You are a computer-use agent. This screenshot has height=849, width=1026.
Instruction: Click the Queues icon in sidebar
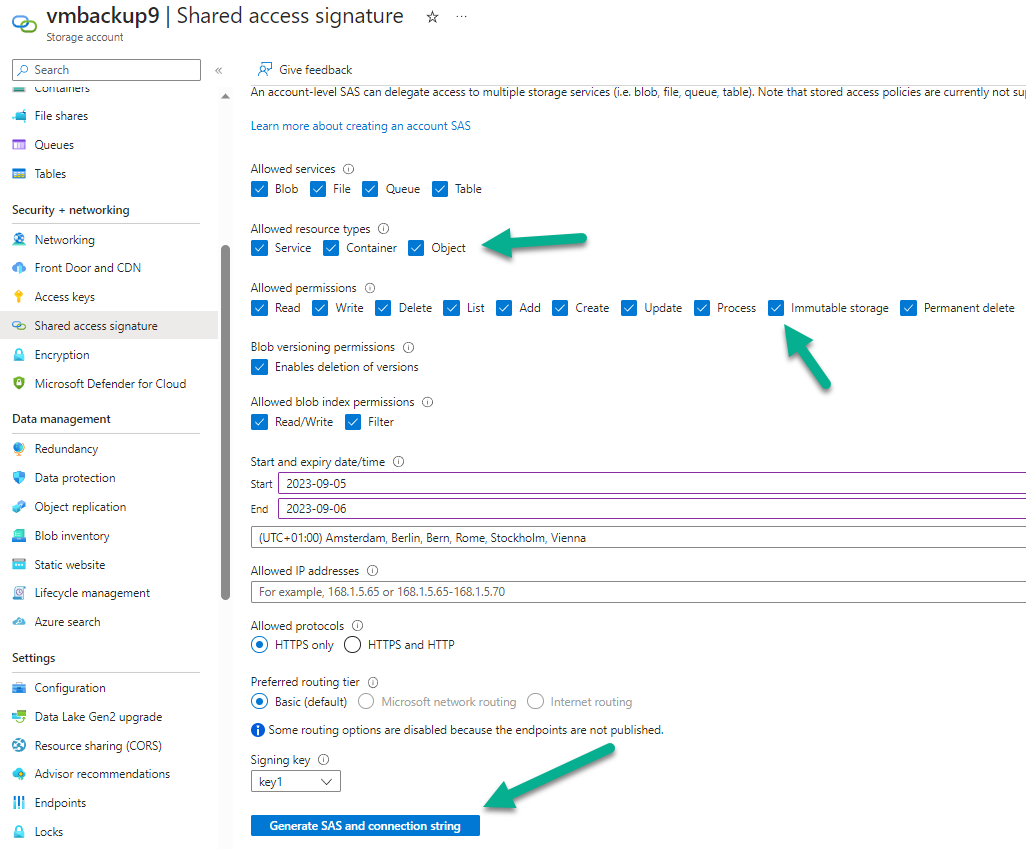click(19, 145)
